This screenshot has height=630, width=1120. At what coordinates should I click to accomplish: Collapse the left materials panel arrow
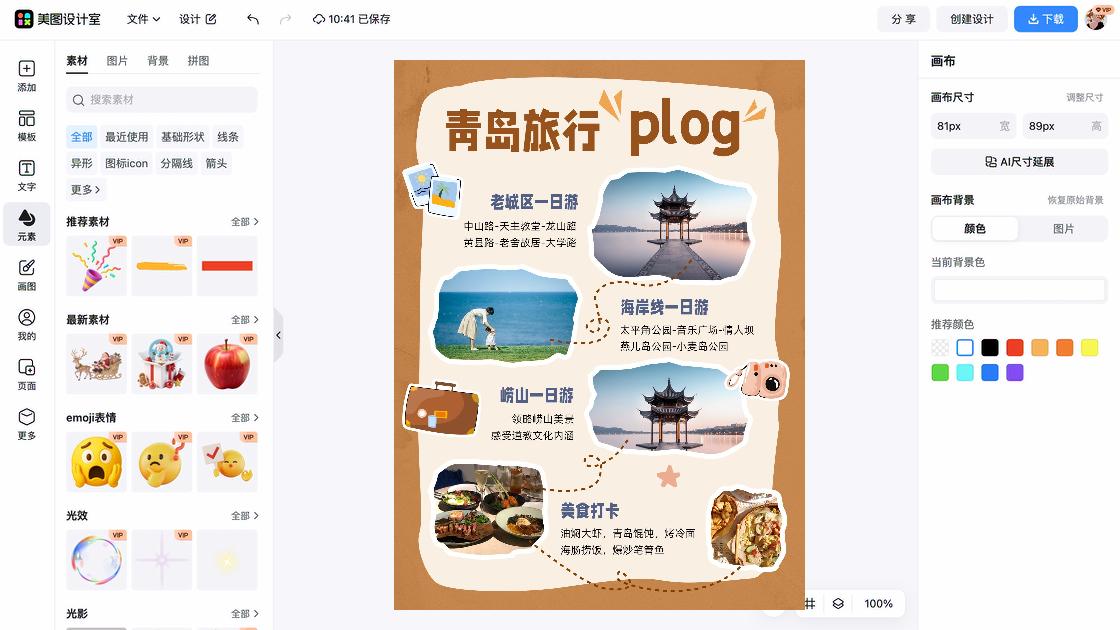279,334
